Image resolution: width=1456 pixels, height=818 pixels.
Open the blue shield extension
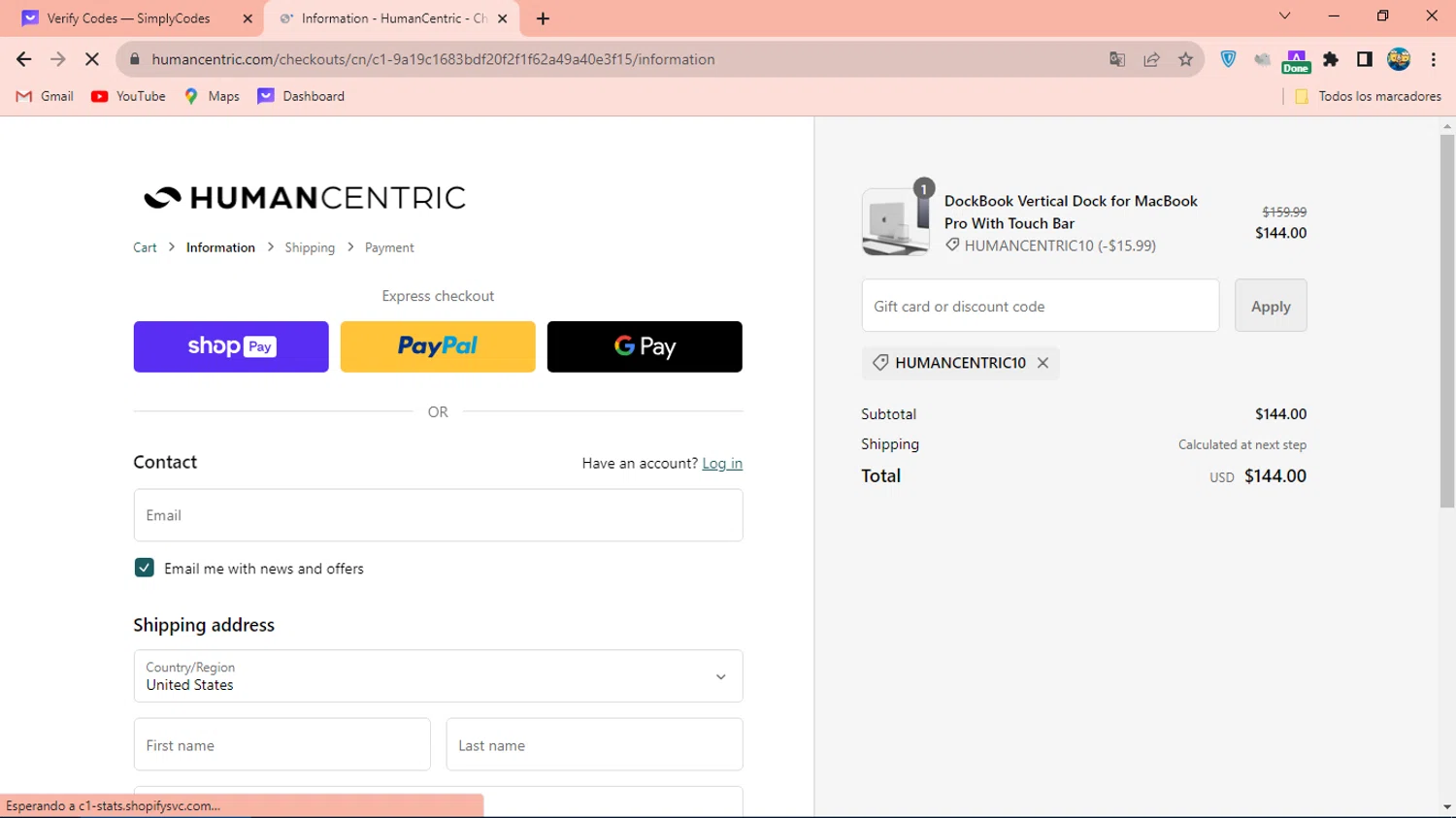(x=1228, y=59)
